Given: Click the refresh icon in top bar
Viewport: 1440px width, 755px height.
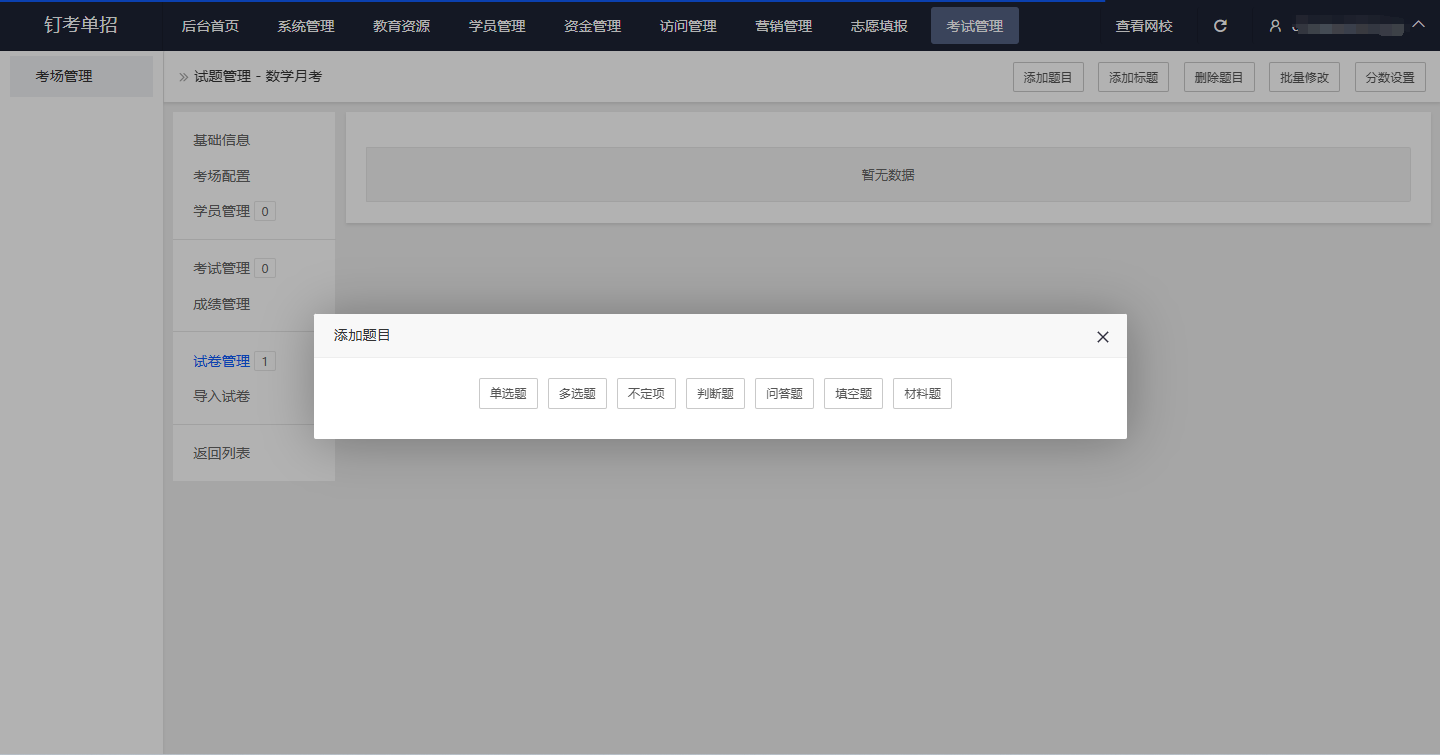Looking at the screenshot, I should point(1220,26).
